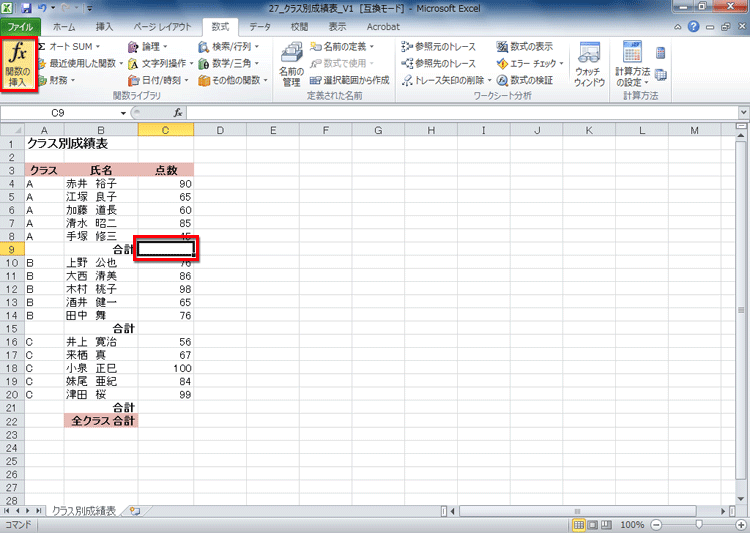Click the Insert Worksheet tab icon
The height and width of the screenshot is (533, 750).
point(135,511)
